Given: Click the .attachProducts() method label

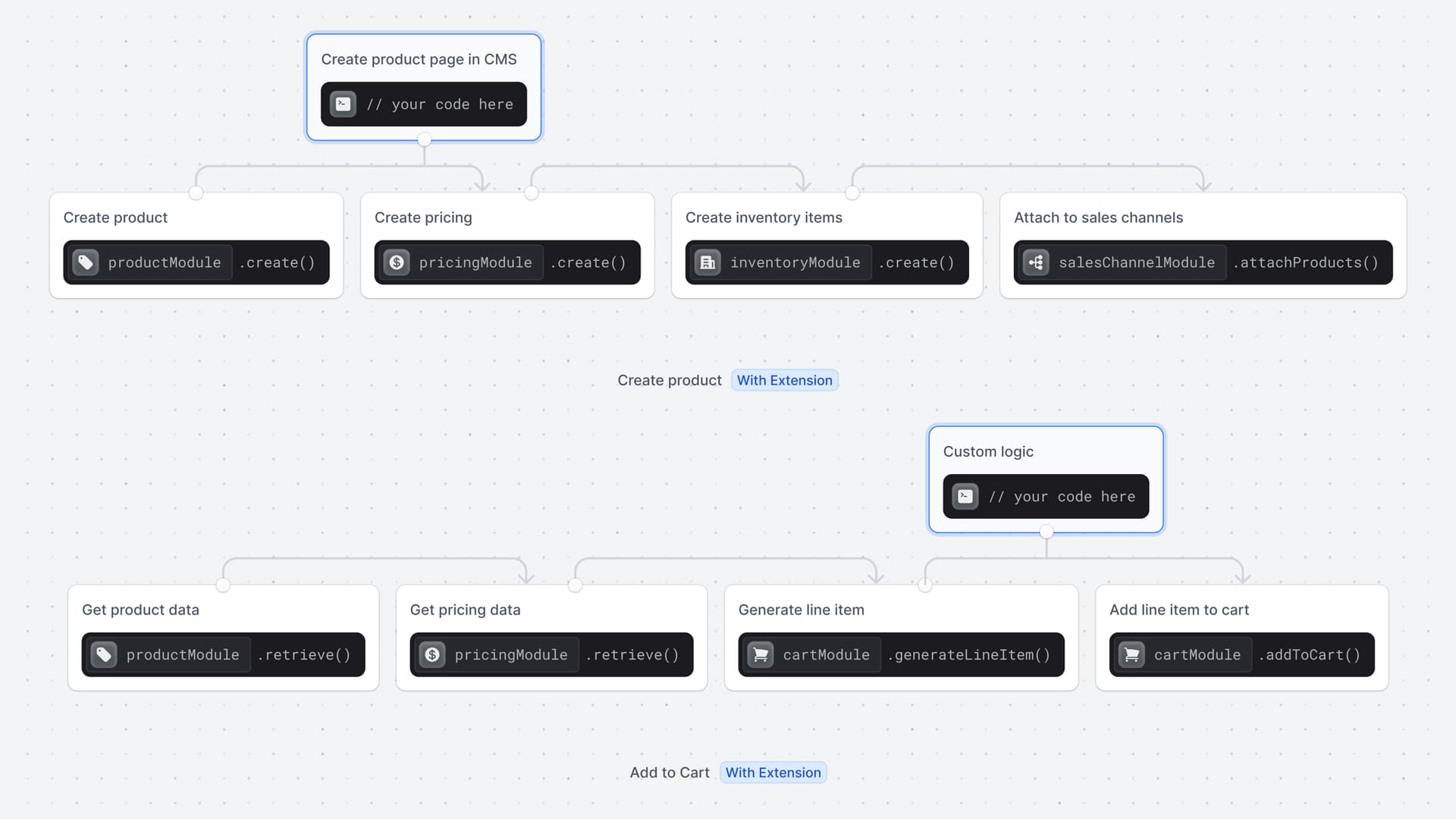Looking at the screenshot, I should [1305, 262].
